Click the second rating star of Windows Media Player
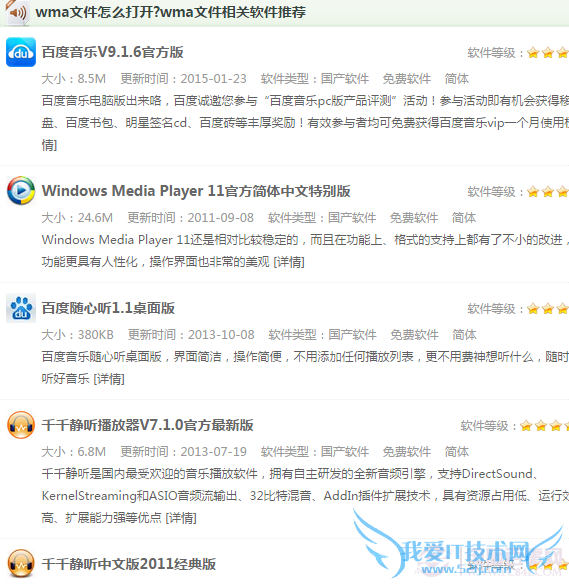The width and height of the screenshot is (569, 584). [x=548, y=192]
